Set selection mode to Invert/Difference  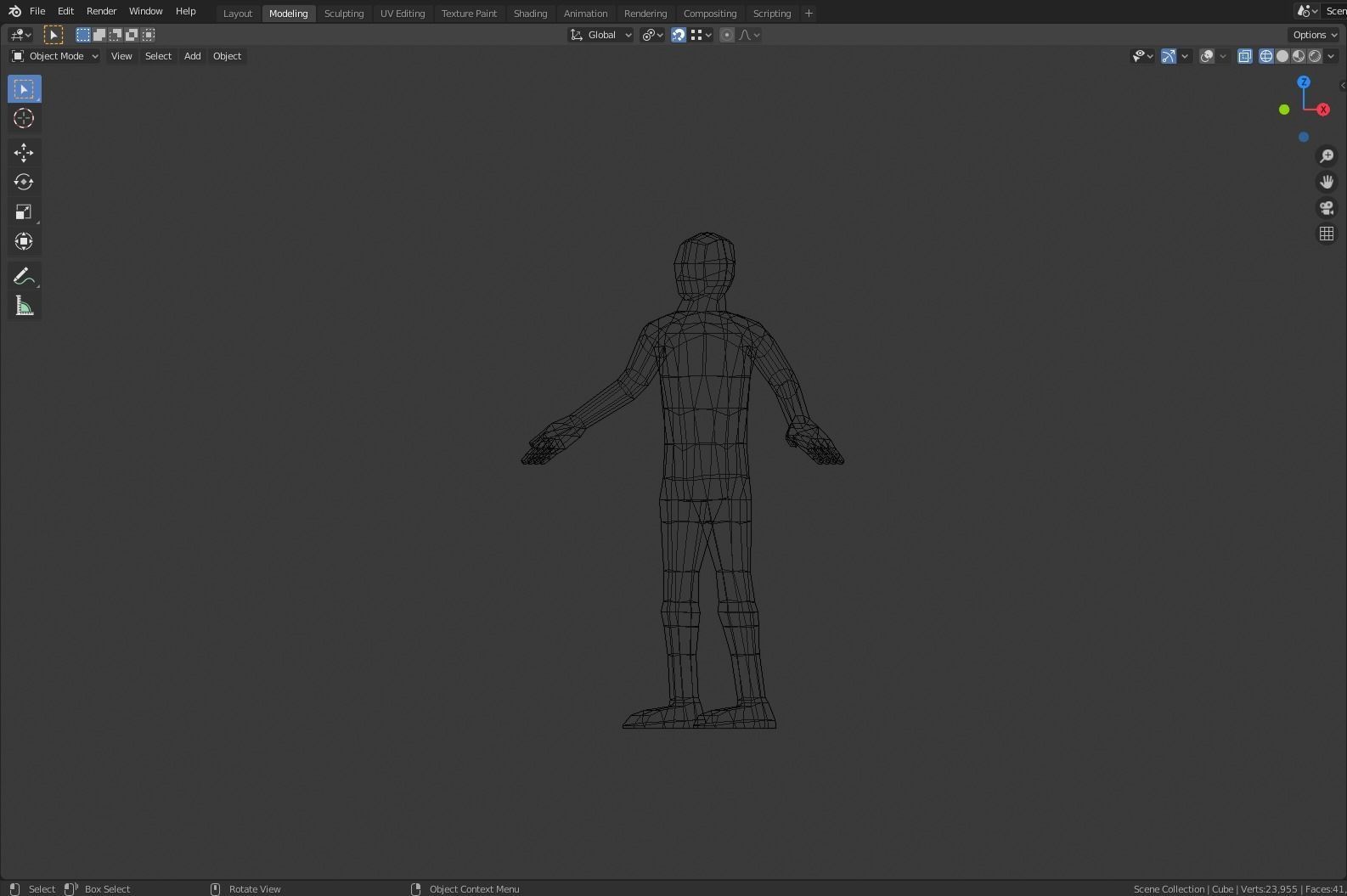click(132, 35)
